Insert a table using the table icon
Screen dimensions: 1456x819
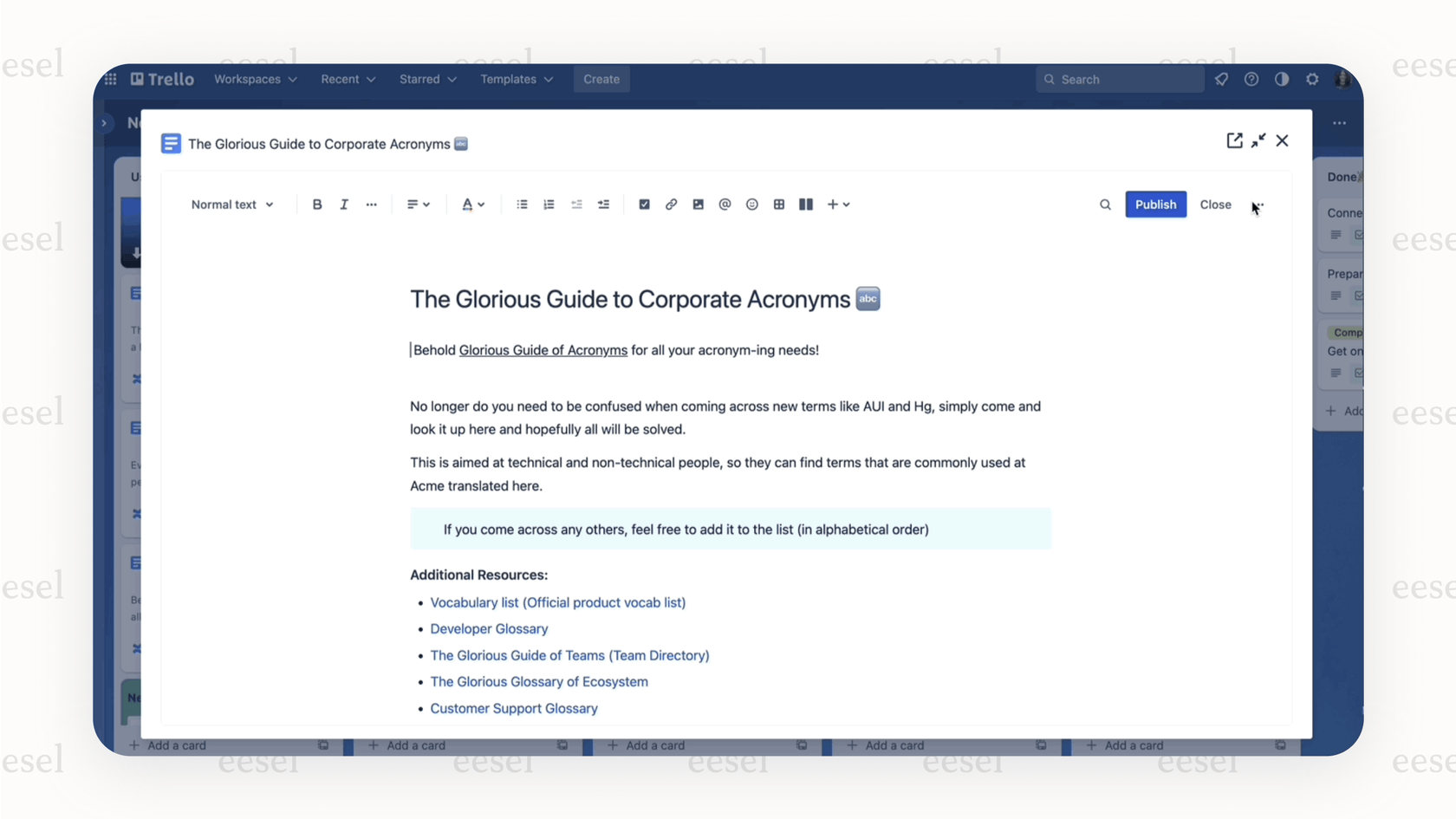point(778,204)
